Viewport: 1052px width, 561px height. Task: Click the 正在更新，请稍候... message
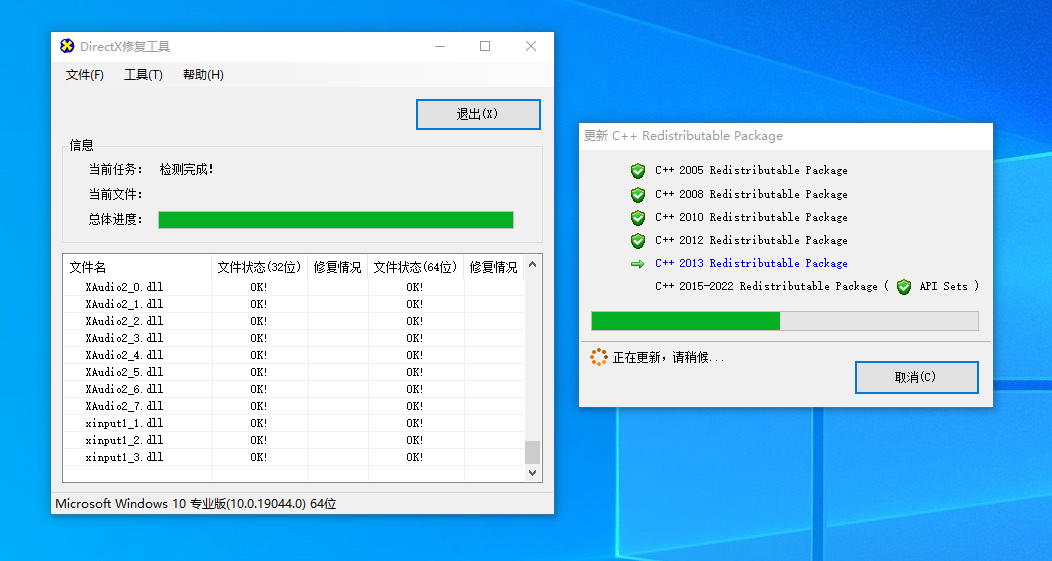669,358
